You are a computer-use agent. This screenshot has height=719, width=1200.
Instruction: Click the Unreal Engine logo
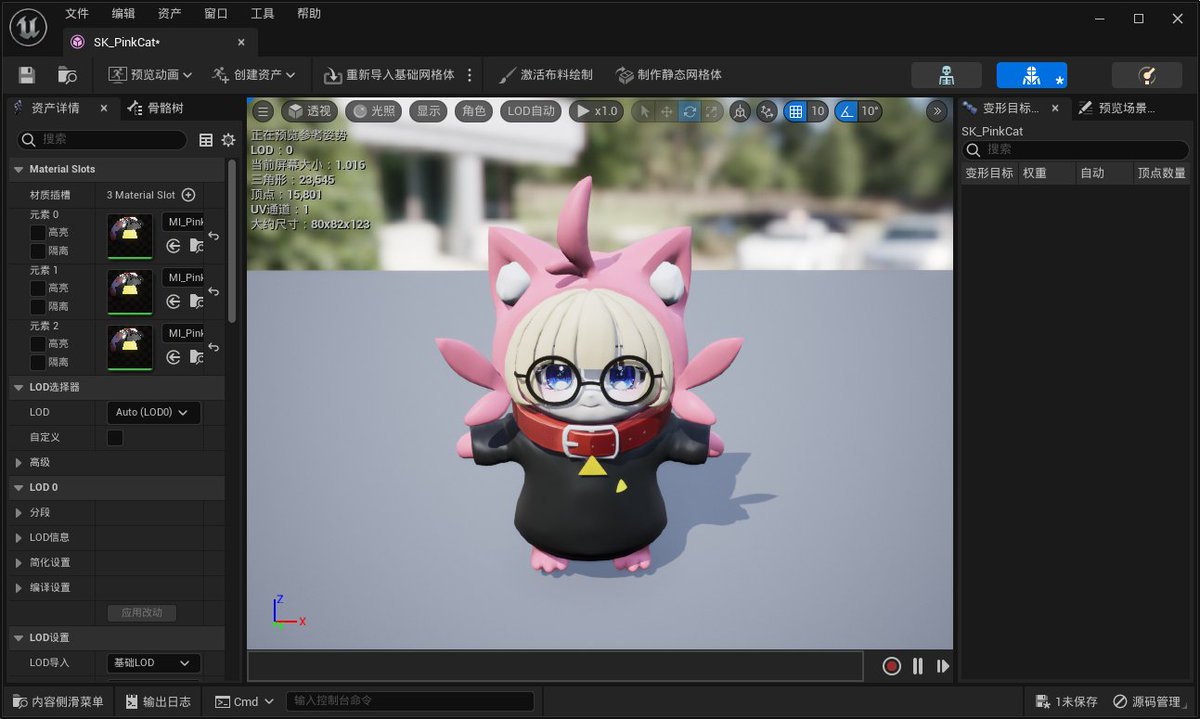[x=27, y=27]
